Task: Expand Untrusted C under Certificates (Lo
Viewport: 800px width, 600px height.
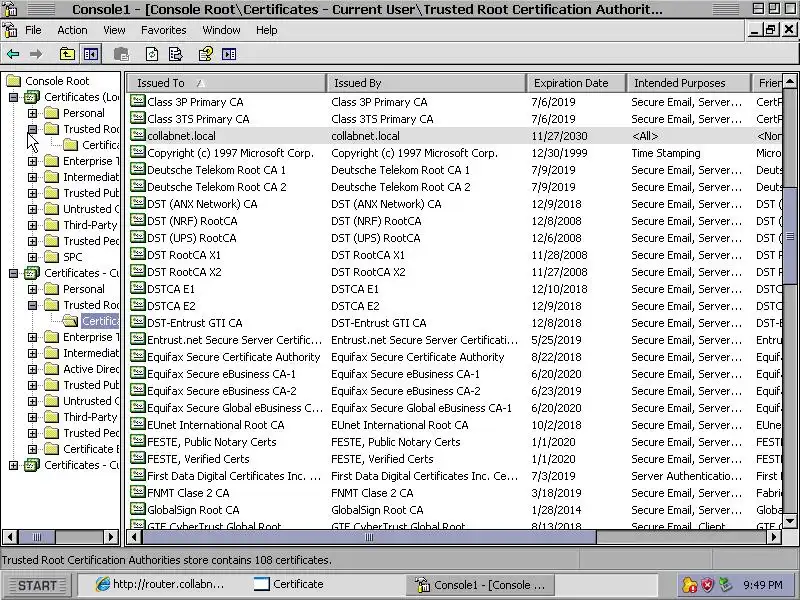Action: (32, 209)
